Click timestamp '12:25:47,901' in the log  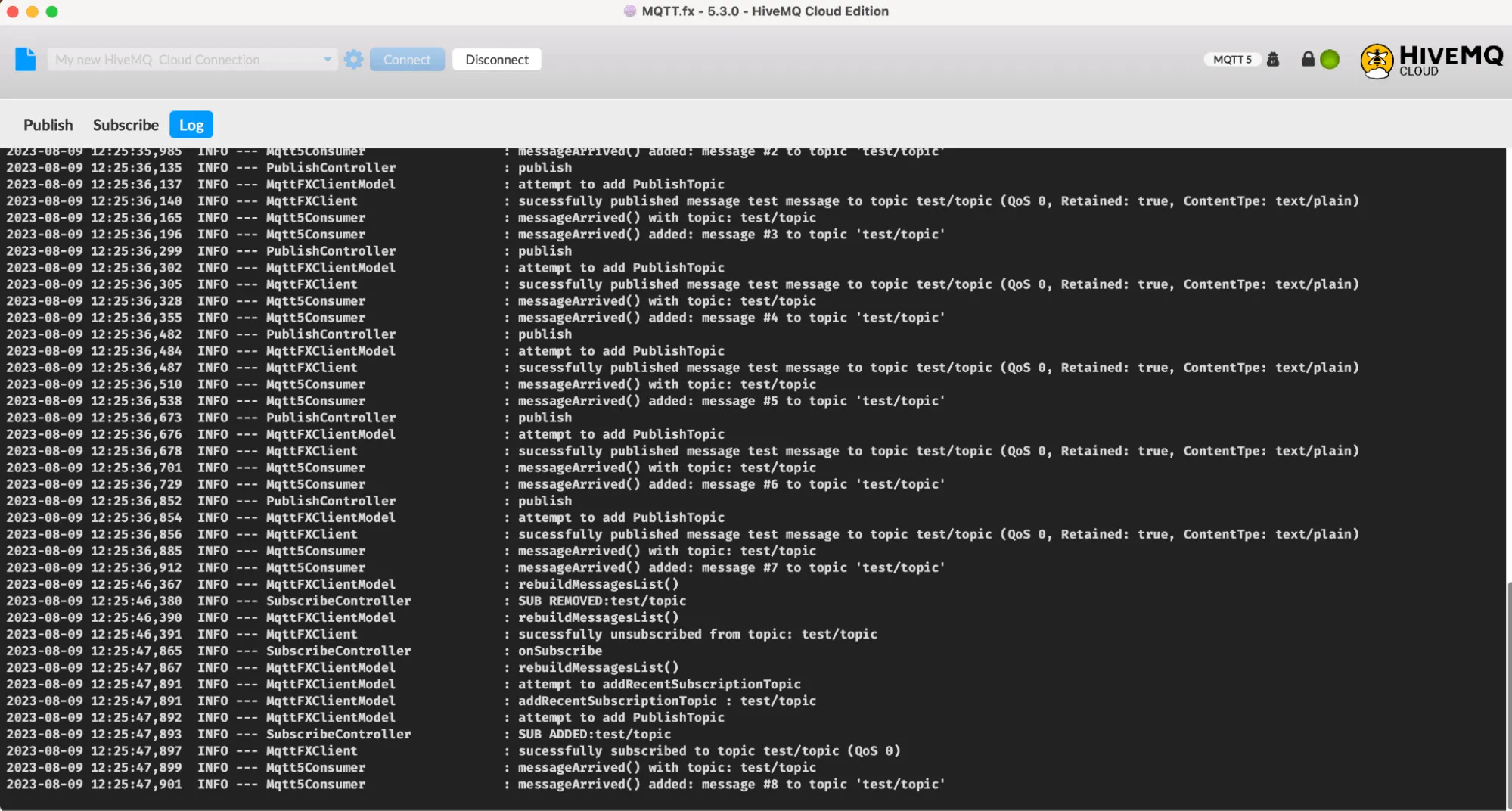(x=136, y=784)
